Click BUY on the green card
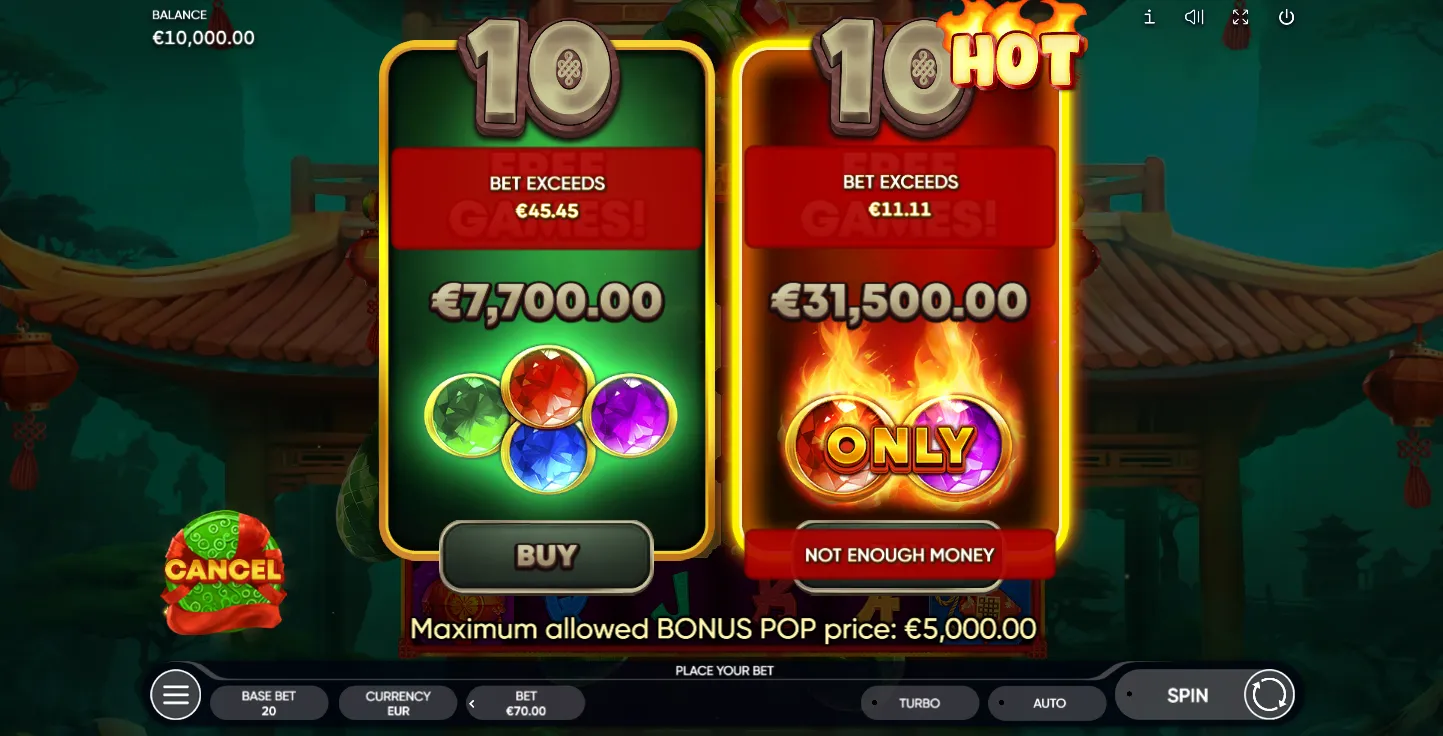1443x736 pixels. 546,556
